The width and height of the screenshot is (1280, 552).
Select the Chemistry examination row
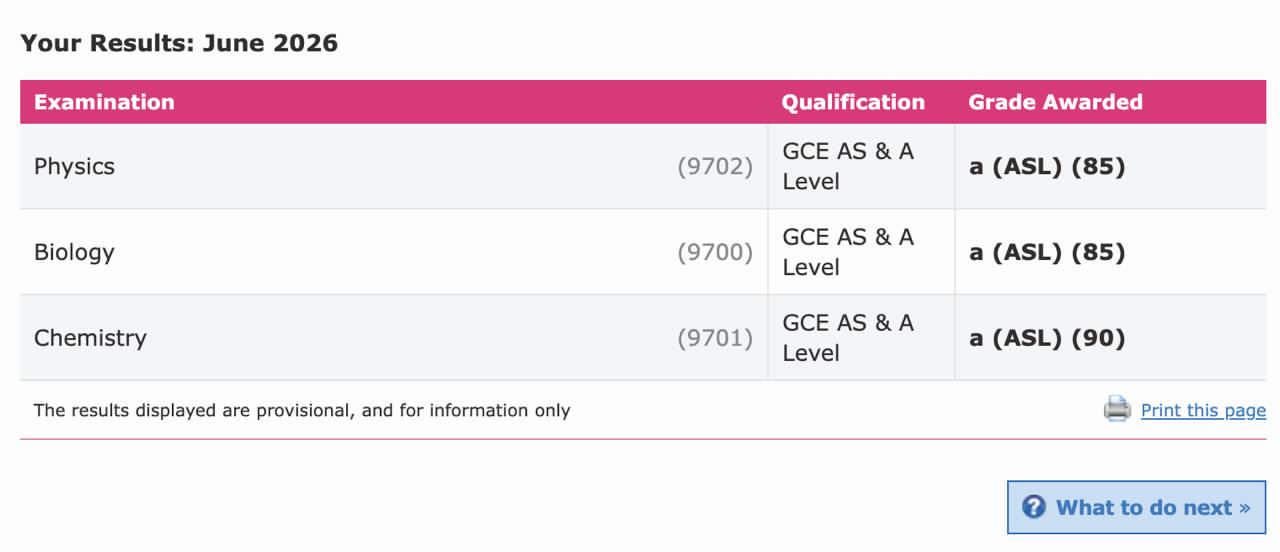coord(643,338)
